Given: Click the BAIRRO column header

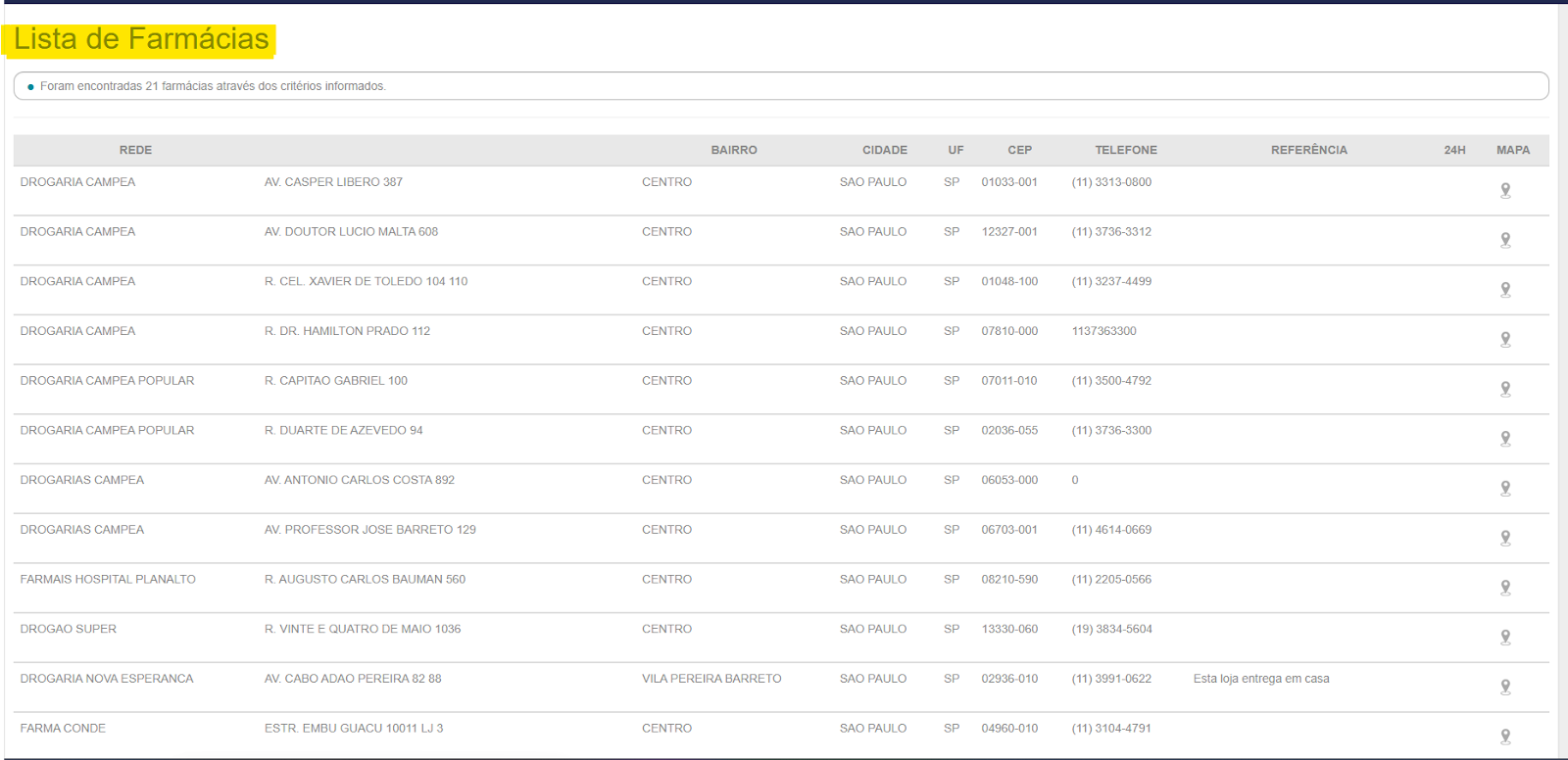Looking at the screenshot, I should 733,150.
